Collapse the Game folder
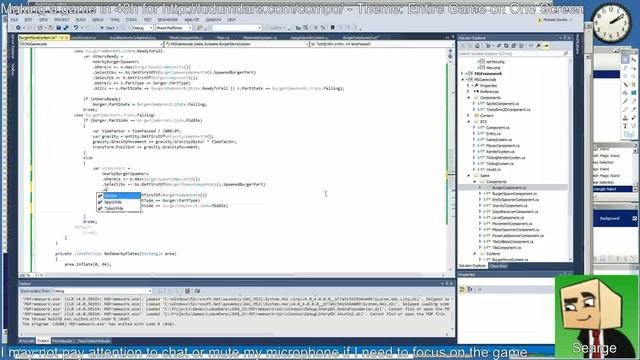 (x=469, y=176)
